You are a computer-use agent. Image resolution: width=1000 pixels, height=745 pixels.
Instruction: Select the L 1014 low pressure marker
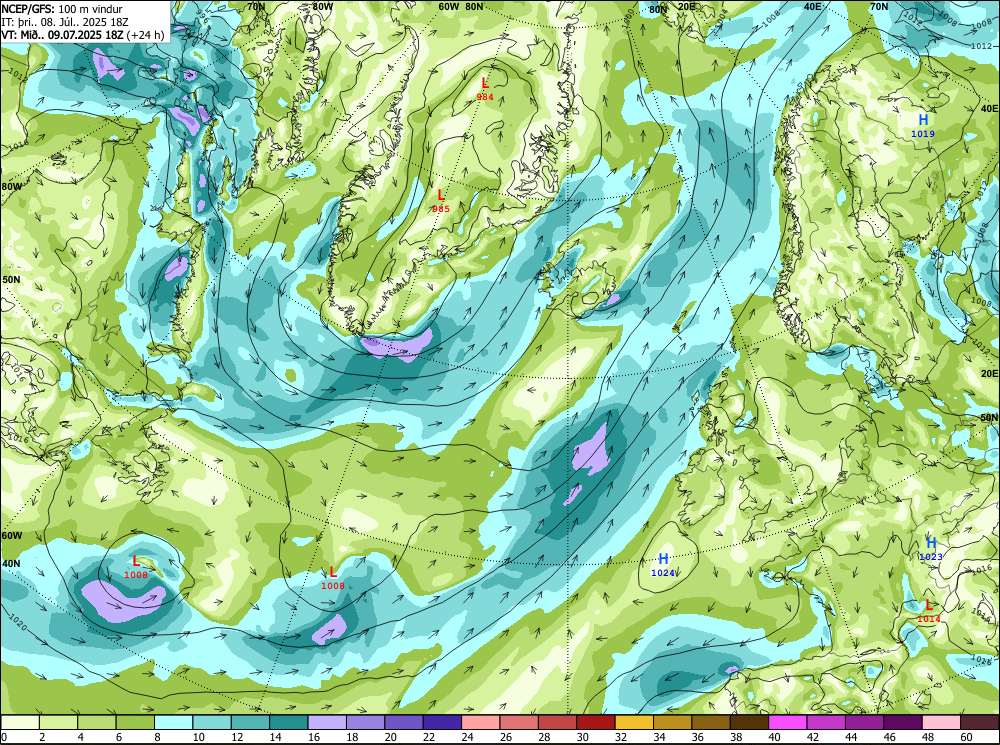coord(929,610)
